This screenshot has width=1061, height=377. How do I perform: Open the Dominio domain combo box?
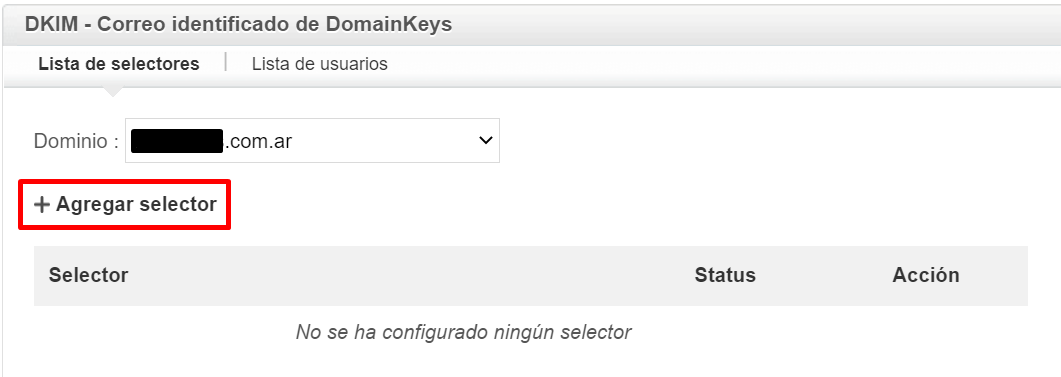[312, 141]
